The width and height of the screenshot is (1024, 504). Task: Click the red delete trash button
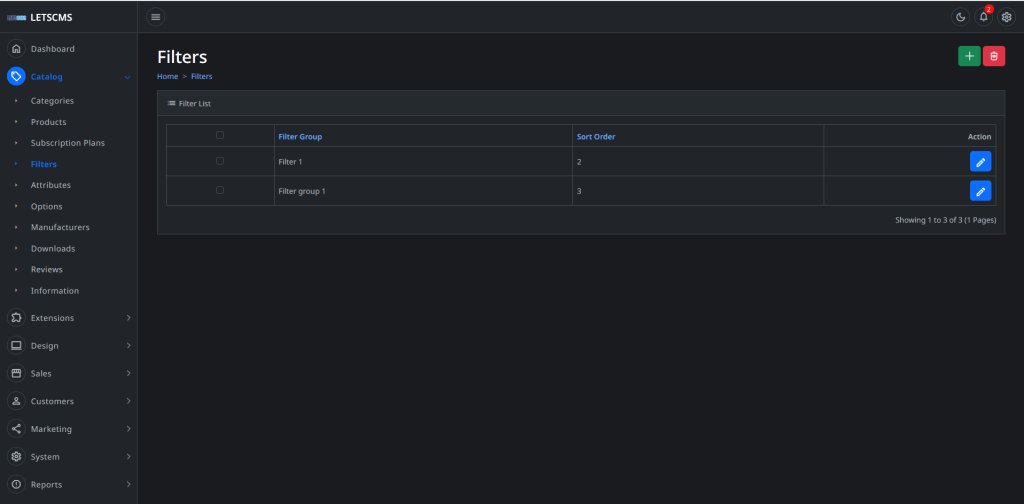(x=994, y=56)
